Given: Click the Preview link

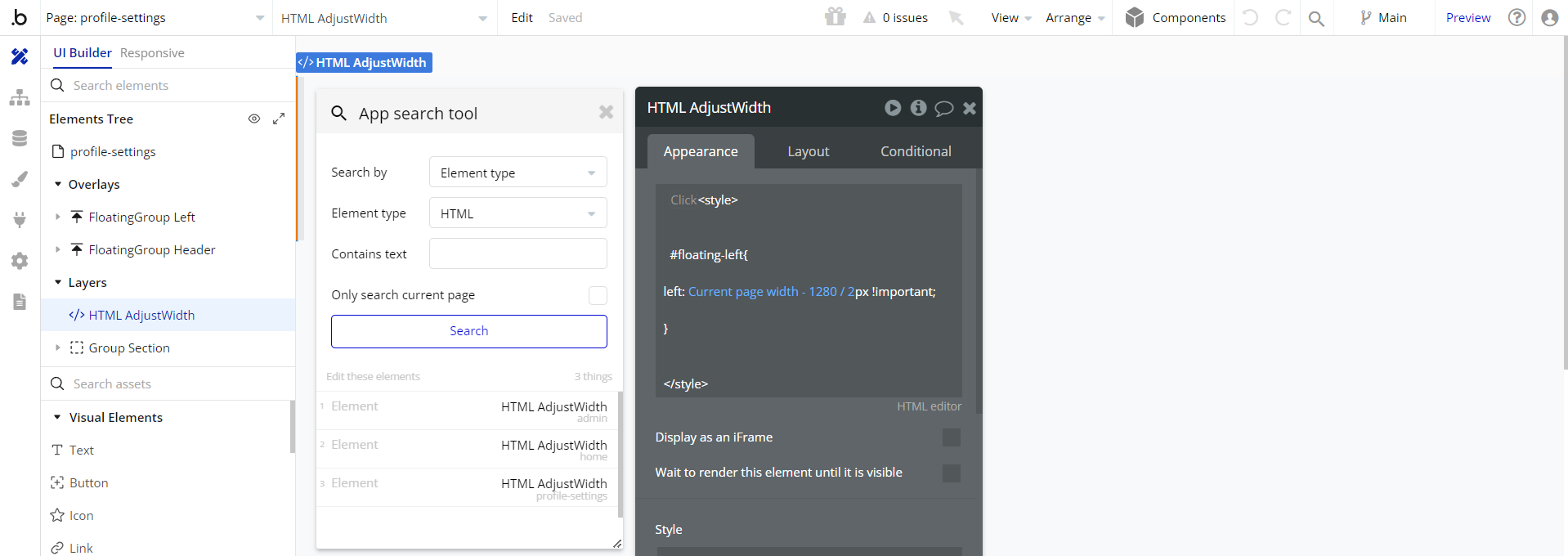Looking at the screenshot, I should [x=1468, y=17].
